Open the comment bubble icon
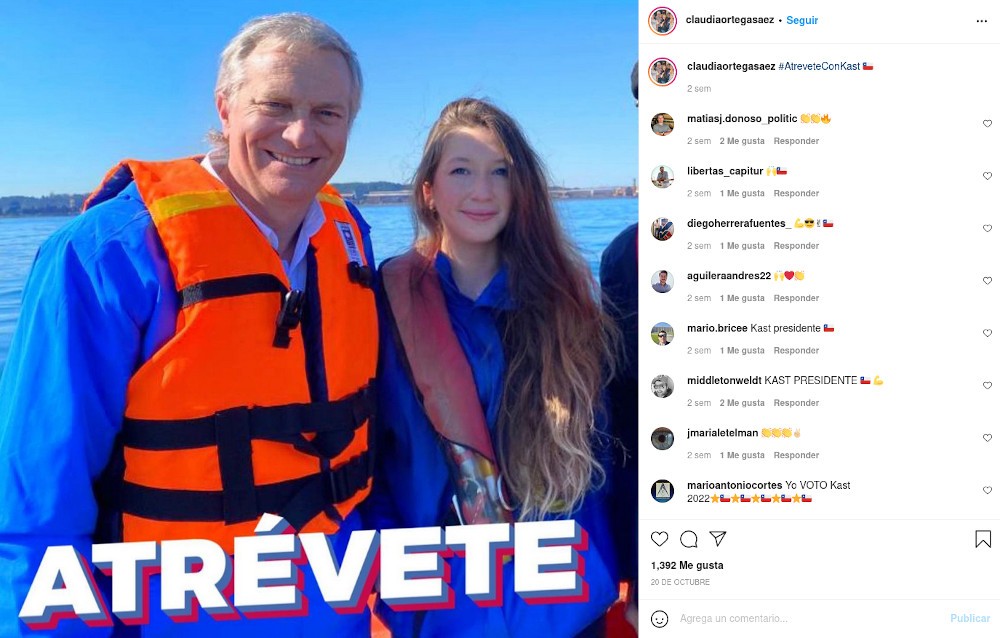Image resolution: width=1000 pixels, height=638 pixels. pyautogui.click(x=689, y=539)
